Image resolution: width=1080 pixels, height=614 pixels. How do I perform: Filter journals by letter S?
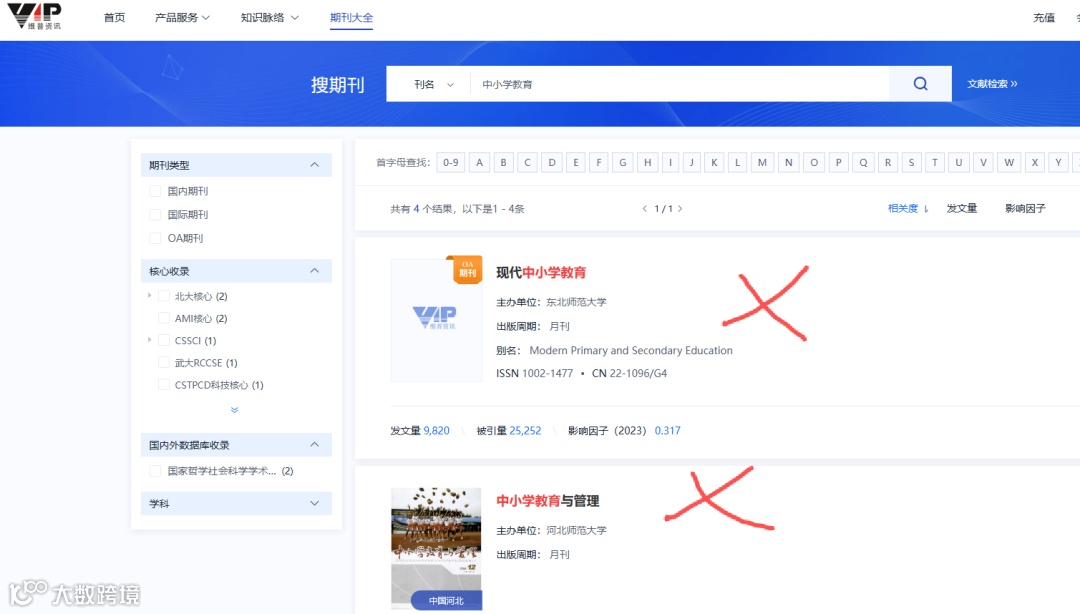pyautogui.click(x=911, y=163)
